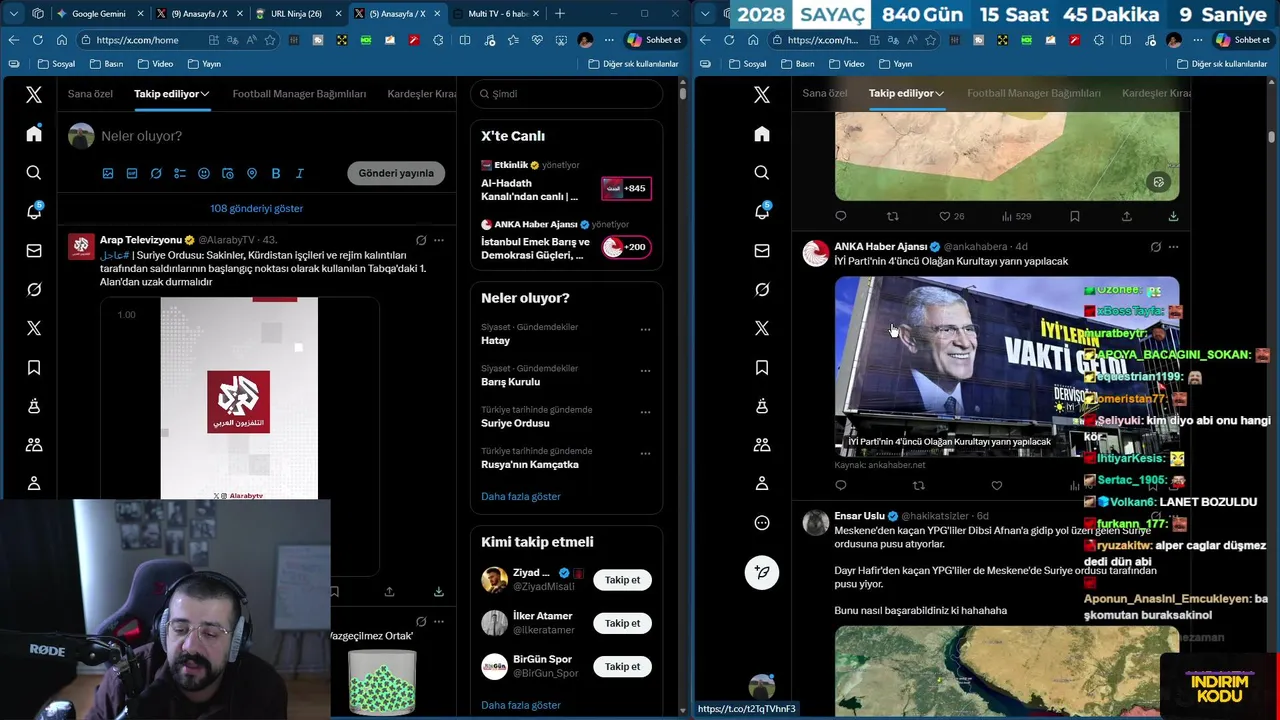Apply italic formatting in the post composer

(x=299, y=173)
